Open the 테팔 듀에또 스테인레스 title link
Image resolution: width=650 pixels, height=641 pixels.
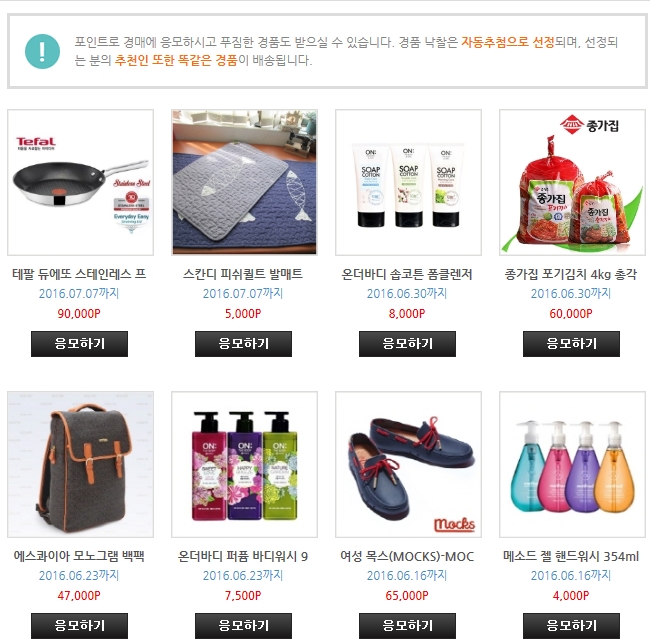point(79,274)
